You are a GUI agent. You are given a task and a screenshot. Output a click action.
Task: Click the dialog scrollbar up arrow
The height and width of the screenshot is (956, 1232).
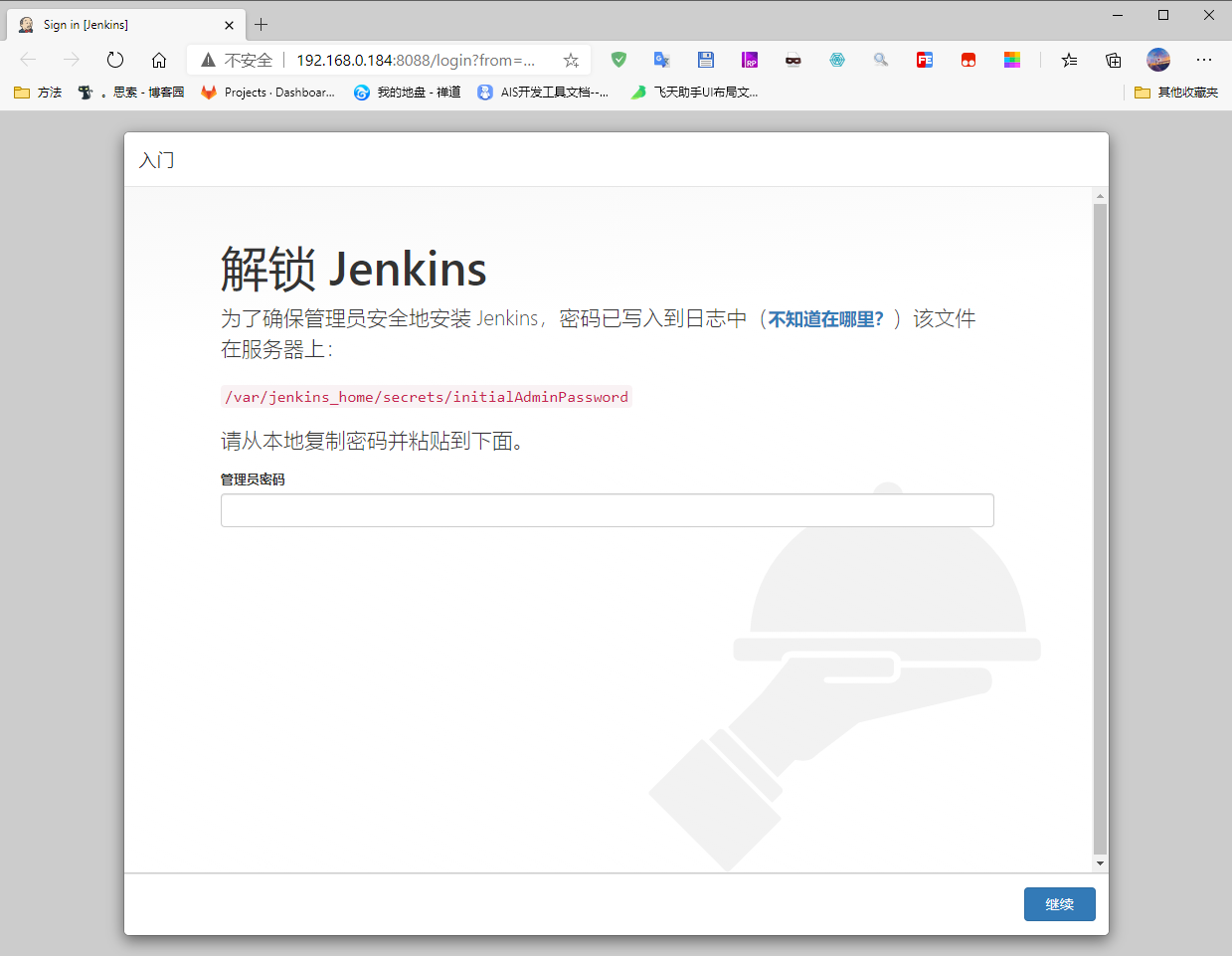pyautogui.click(x=1100, y=195)
